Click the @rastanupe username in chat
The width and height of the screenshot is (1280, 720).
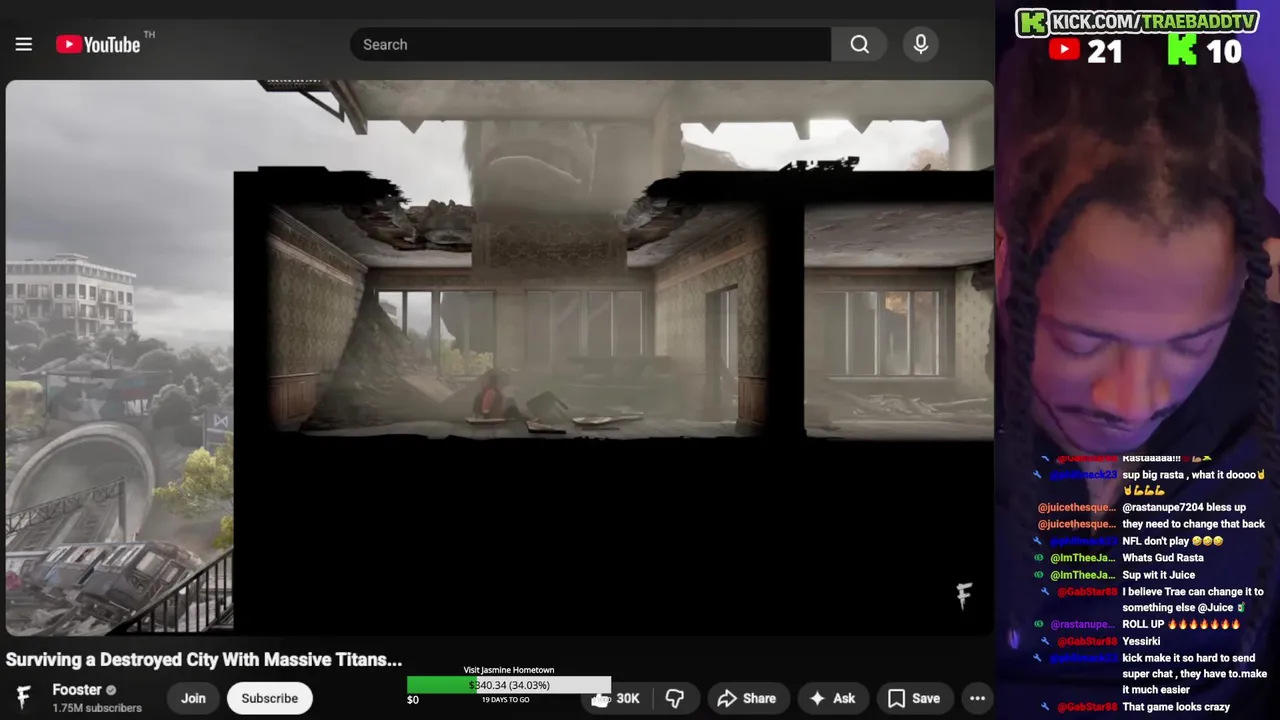pyautogui.click(x=1082, y=624)
